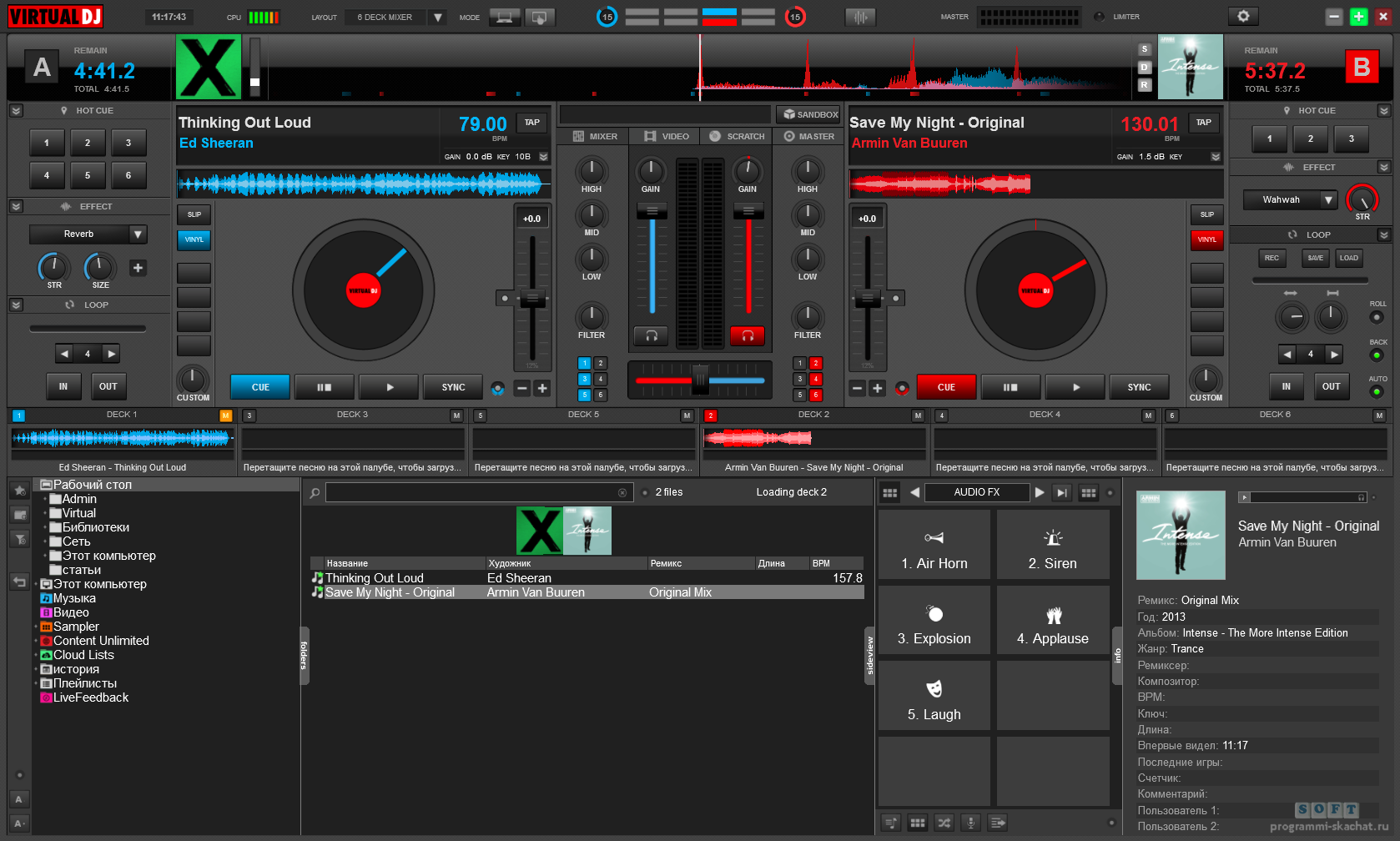The width and height of the screenshot is (1400, 841).
Task: Trigger the Siren sampler pad
Action: [x=1053, y=545]
